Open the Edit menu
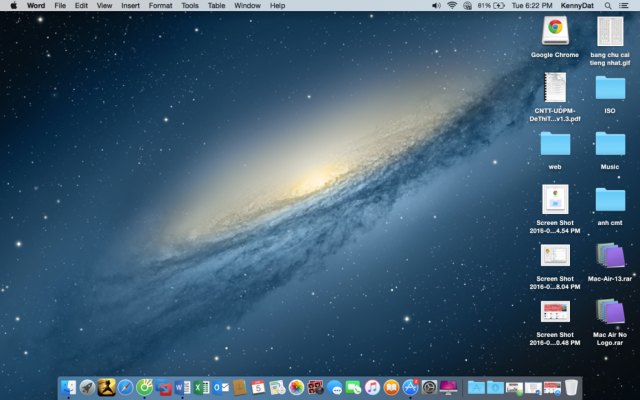640x400 pixels. pyautogui.click(x=81, y=6)
